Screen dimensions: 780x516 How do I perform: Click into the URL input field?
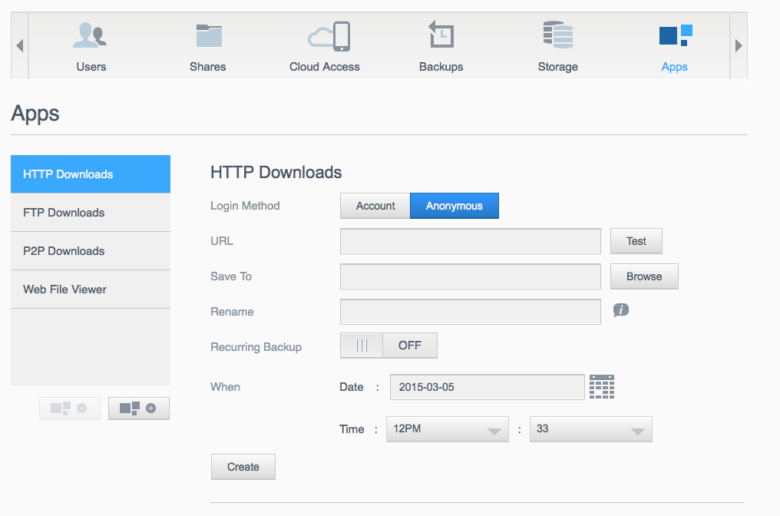point(470,241)
